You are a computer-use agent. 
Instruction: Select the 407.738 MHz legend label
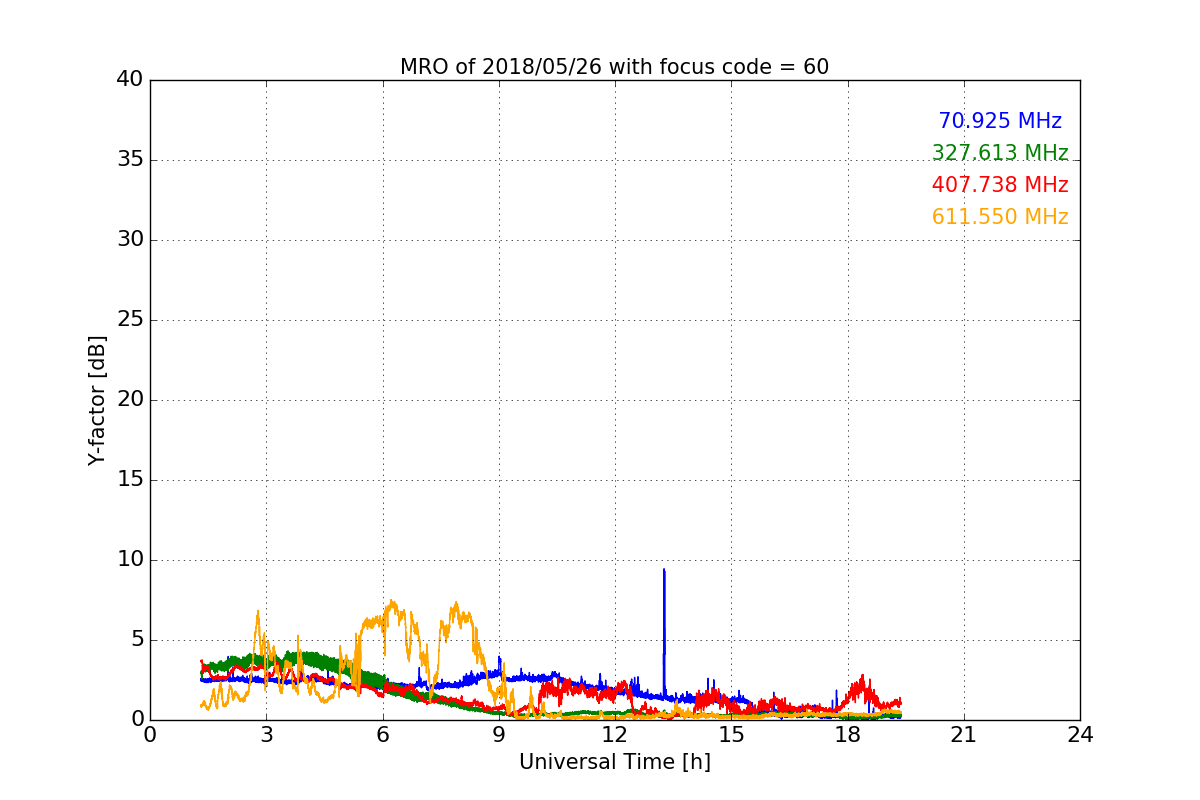(x=1000, y=185)
